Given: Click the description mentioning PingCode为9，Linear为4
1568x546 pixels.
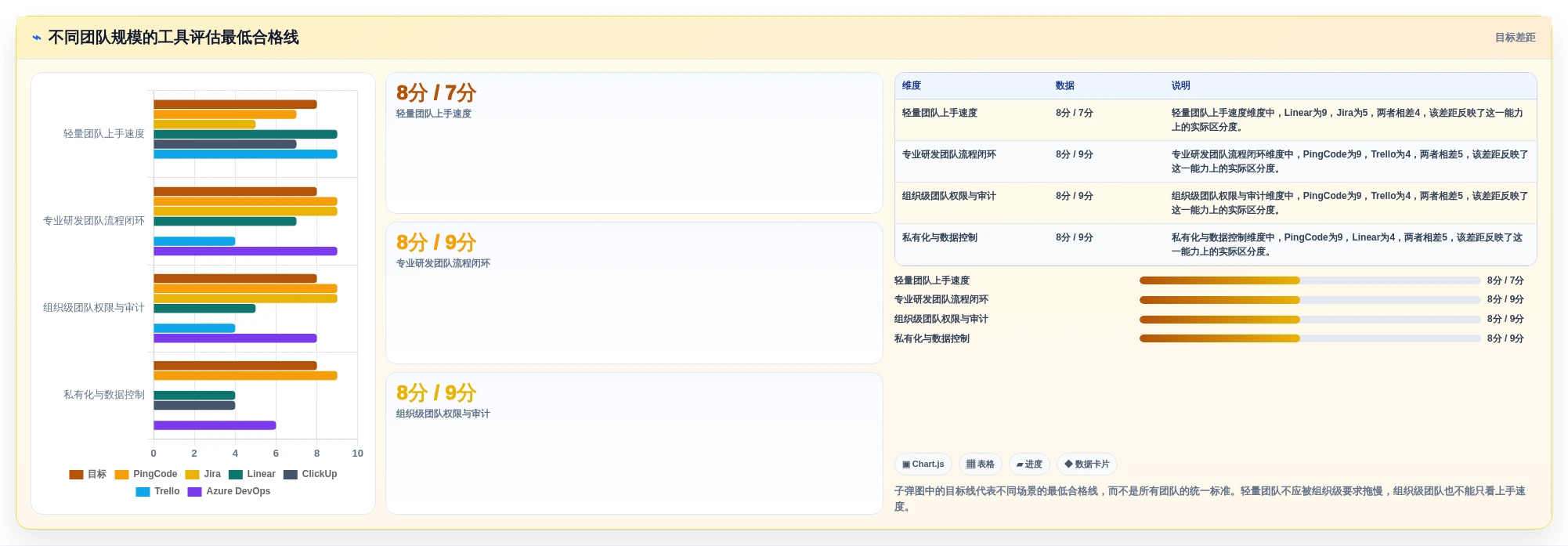Looking at the screenshot, I should coord(1348,244).
